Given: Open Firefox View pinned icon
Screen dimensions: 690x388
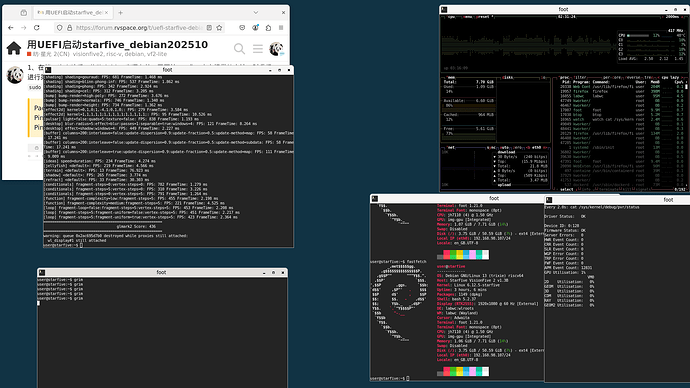Looking at the screenshot, I should (24, 13).
